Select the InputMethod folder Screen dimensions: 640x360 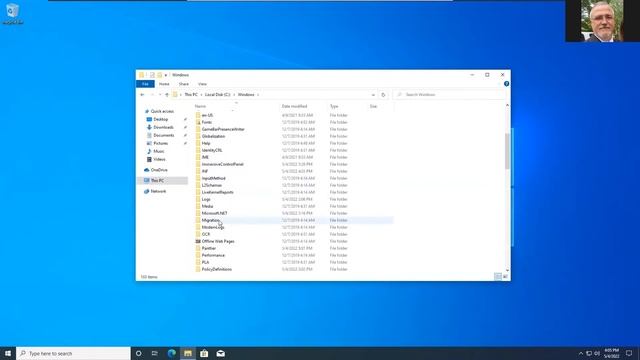[213, 178]
